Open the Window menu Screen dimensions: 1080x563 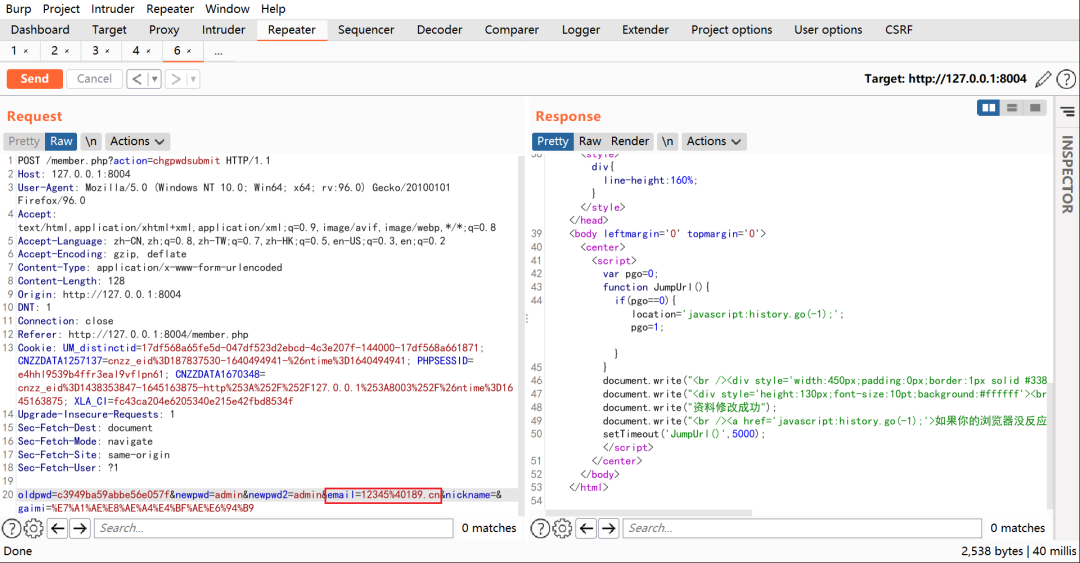tap(227, 9)
